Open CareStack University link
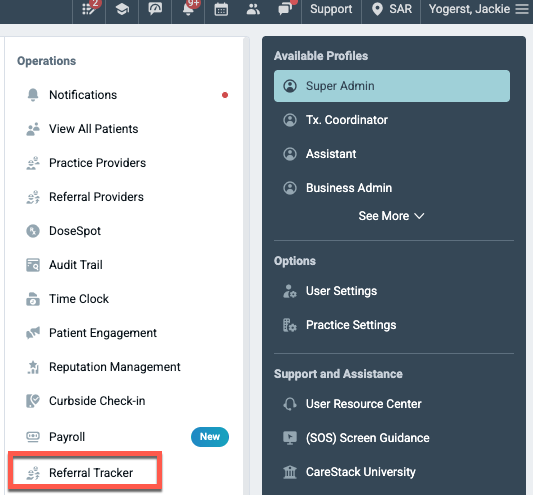533x495 pixels. (360, 472)
